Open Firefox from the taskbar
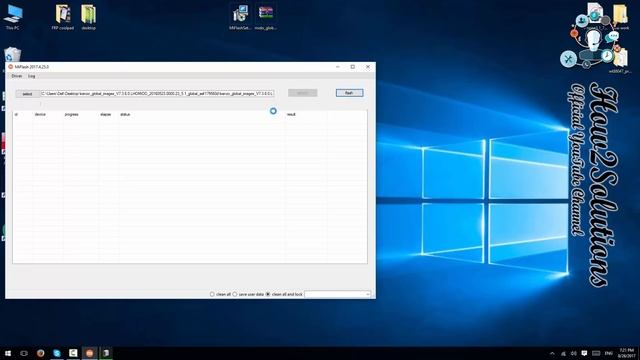The height and width of the screenshot is (360, 640). point(40,353)
